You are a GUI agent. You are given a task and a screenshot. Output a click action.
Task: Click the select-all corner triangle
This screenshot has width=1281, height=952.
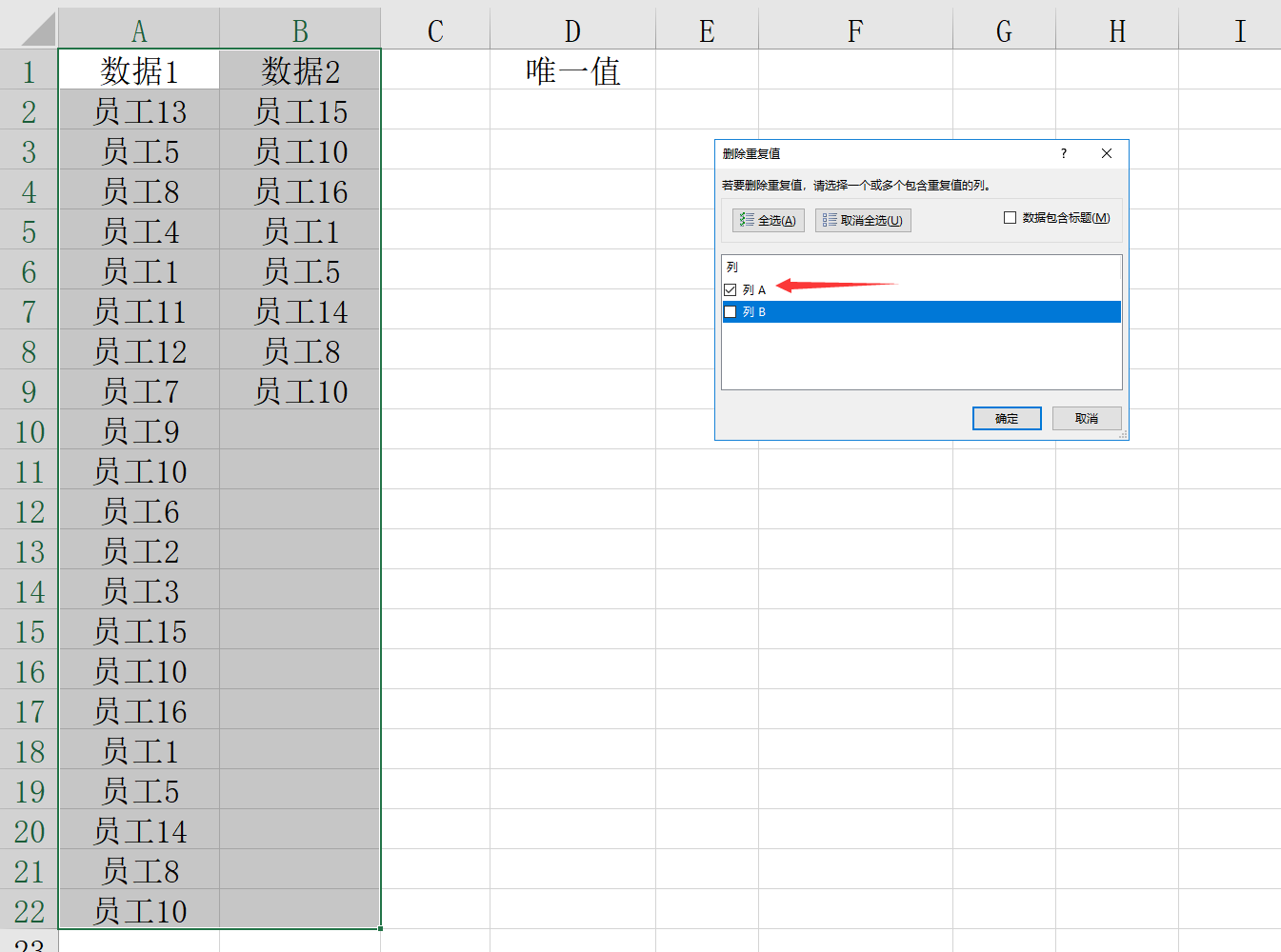[x=36, y=29]
